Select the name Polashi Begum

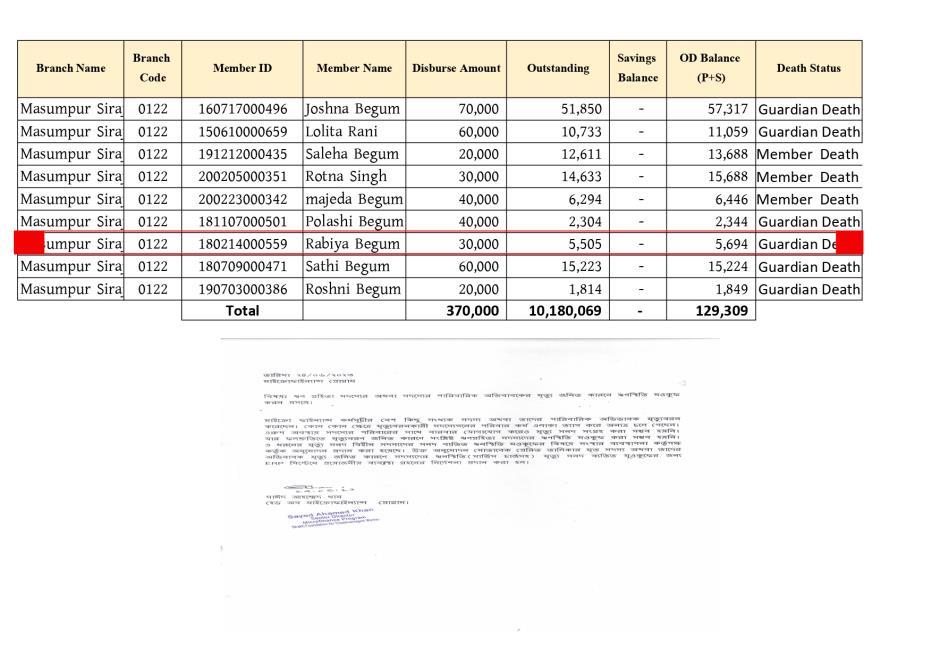pyautogui.click(x=354, y=222)
